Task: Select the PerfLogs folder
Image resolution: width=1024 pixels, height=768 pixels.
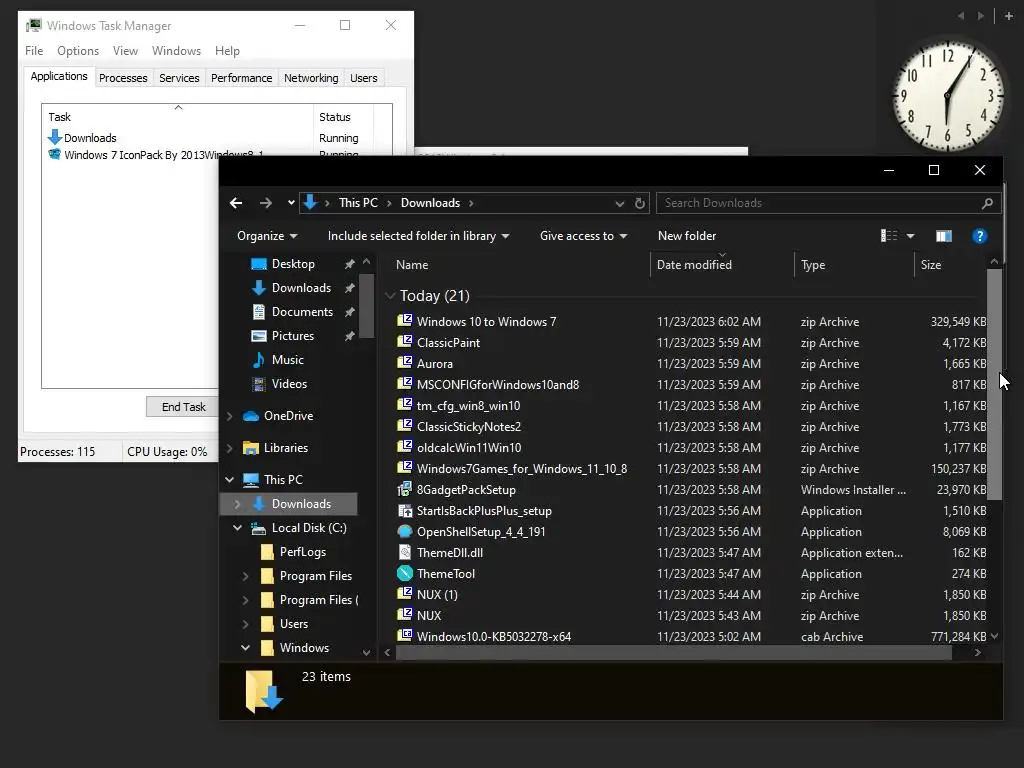Action: [x=302, y=552]
